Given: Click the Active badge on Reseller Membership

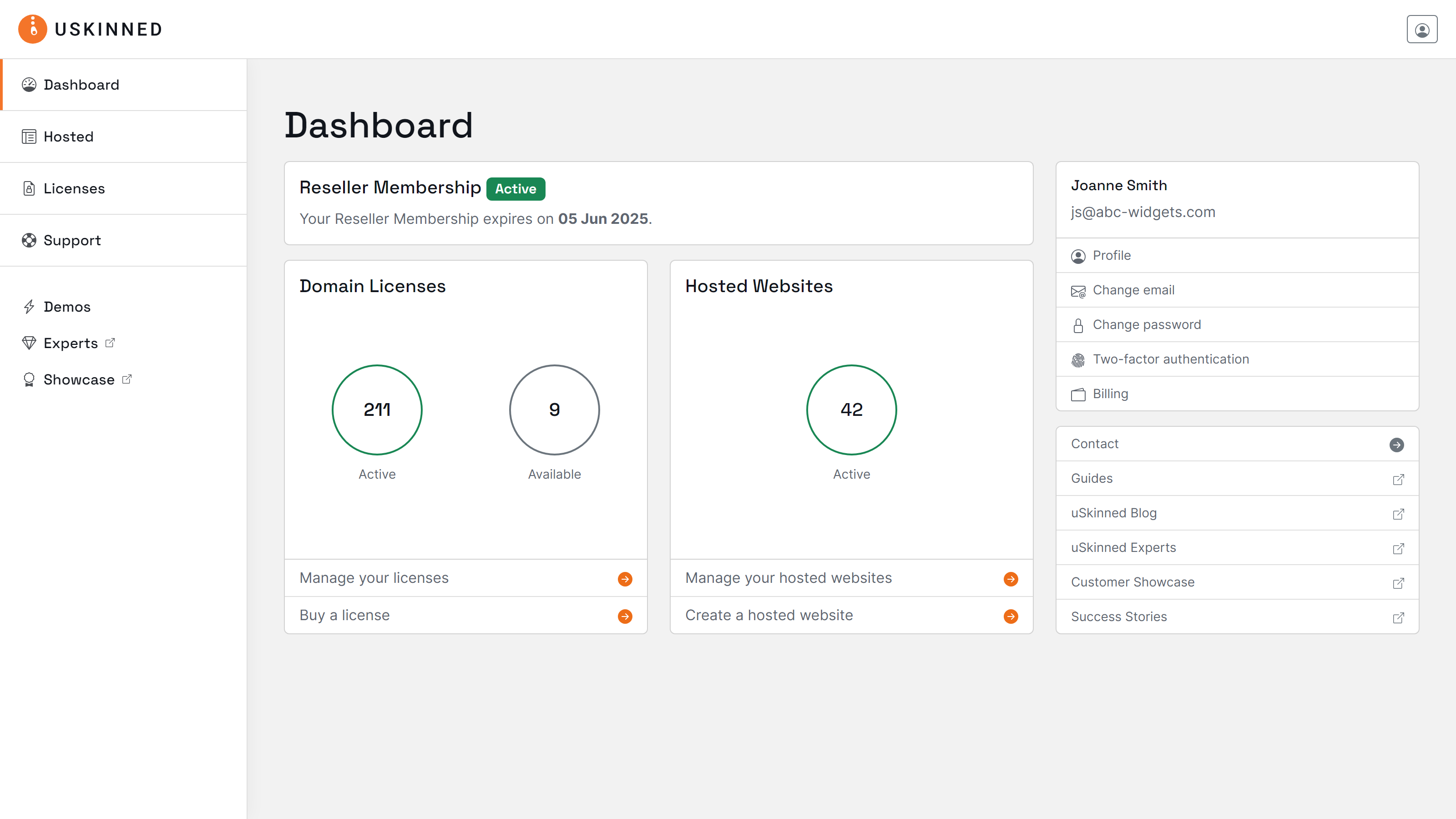Looking at the screenshot, I should (x=515, y=189).
